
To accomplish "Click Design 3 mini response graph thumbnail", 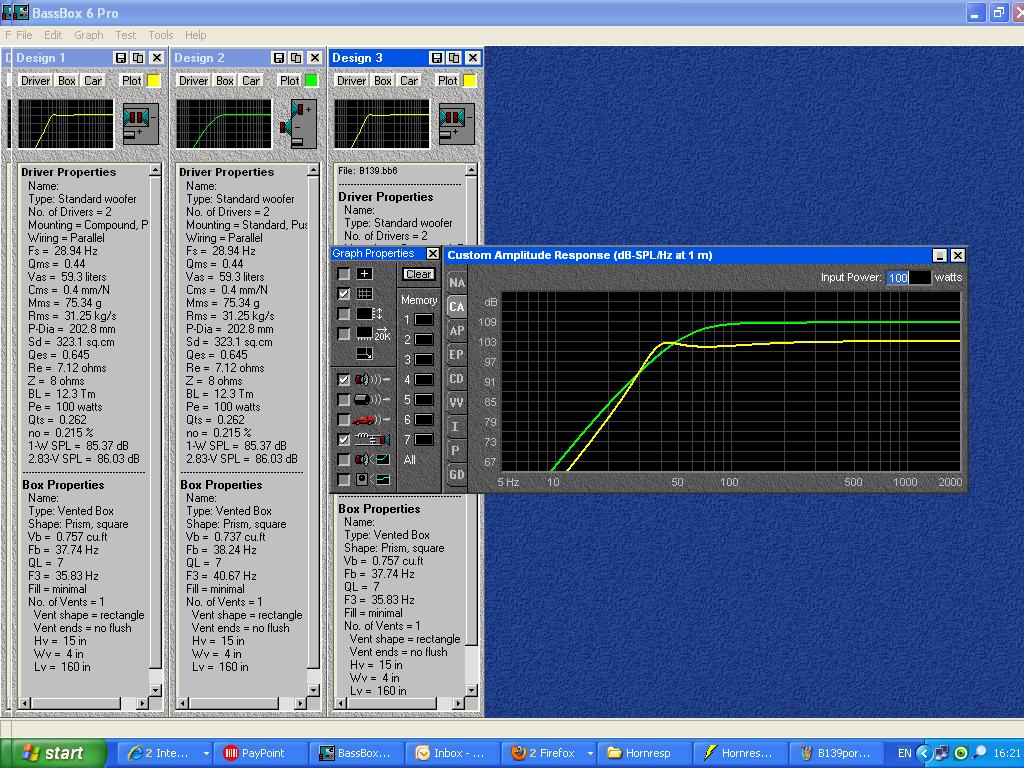I will pos(382,124).
